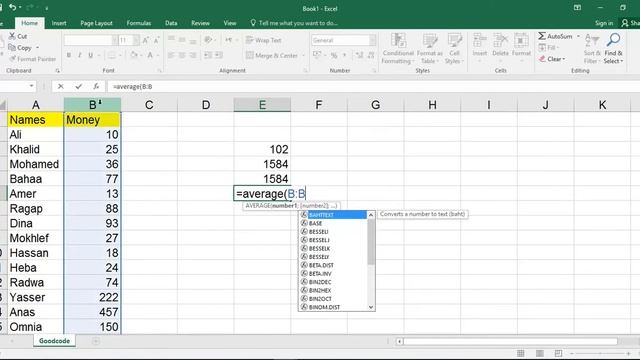Click the Decrease Decimal icon

point(371,55)
